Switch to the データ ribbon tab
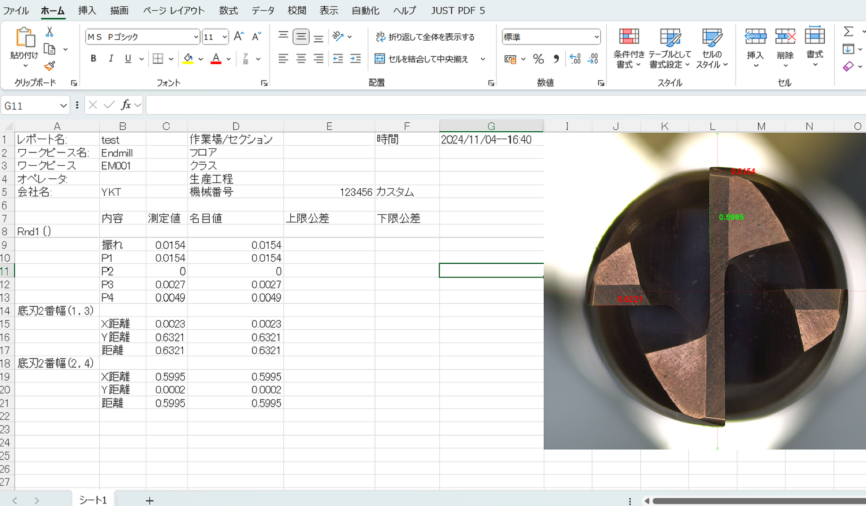Screen dimensions: 866x506 point(262,10)
